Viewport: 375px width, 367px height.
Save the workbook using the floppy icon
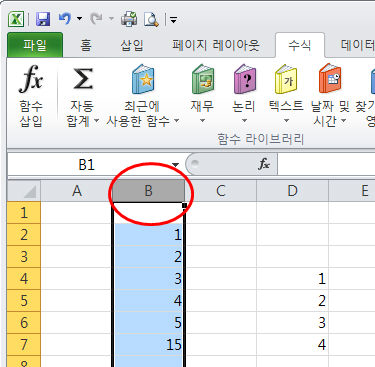pos(43,19)
